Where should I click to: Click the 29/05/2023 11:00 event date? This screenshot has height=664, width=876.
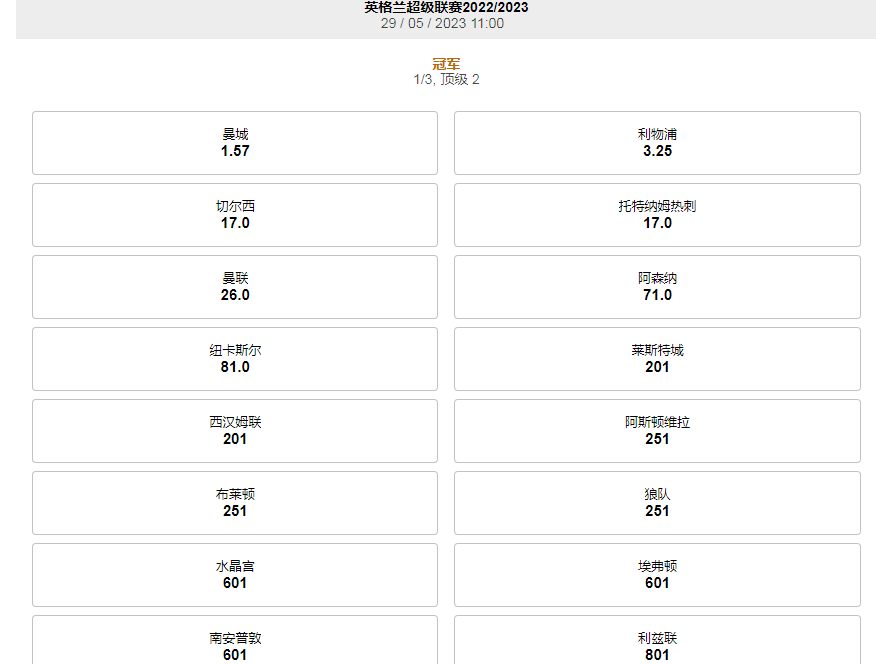coord(442,23)
